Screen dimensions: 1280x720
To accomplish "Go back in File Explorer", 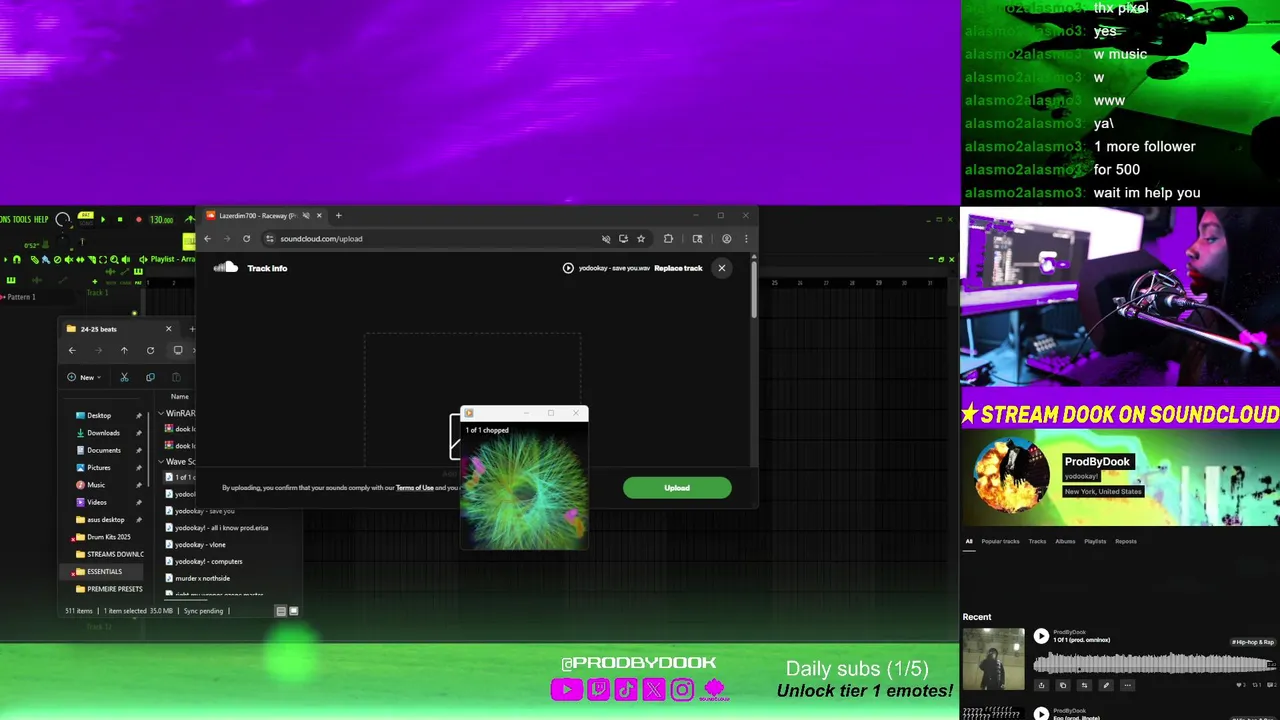I will (72, 350).
